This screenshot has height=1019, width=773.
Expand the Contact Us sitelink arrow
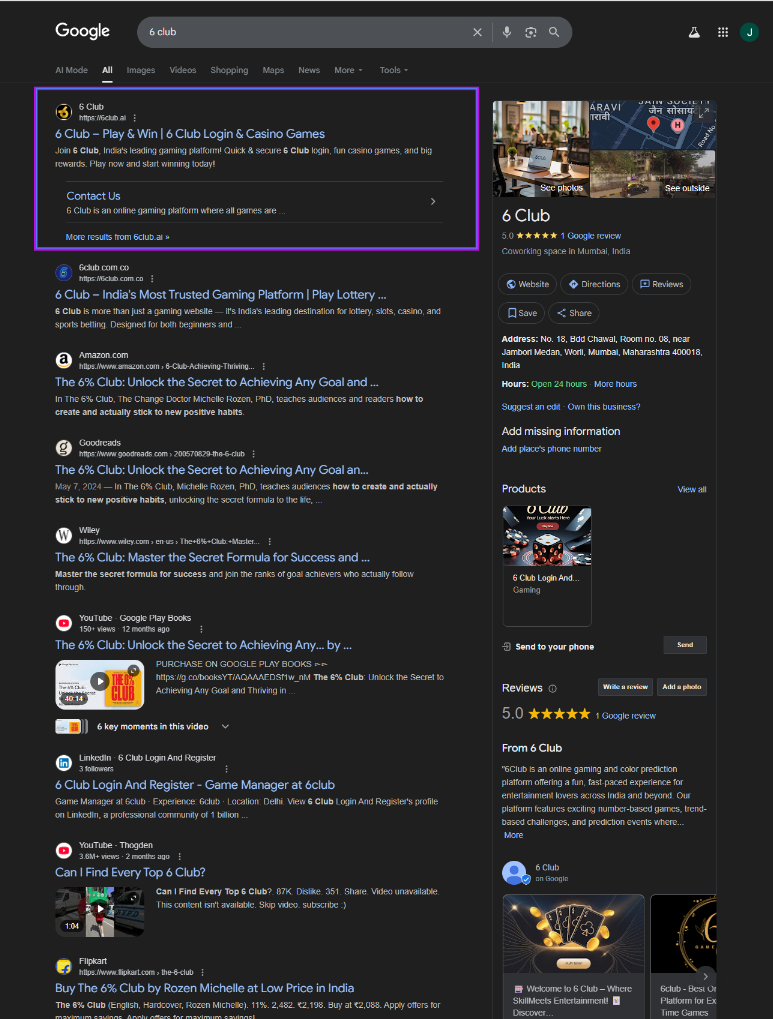(433, 201)
